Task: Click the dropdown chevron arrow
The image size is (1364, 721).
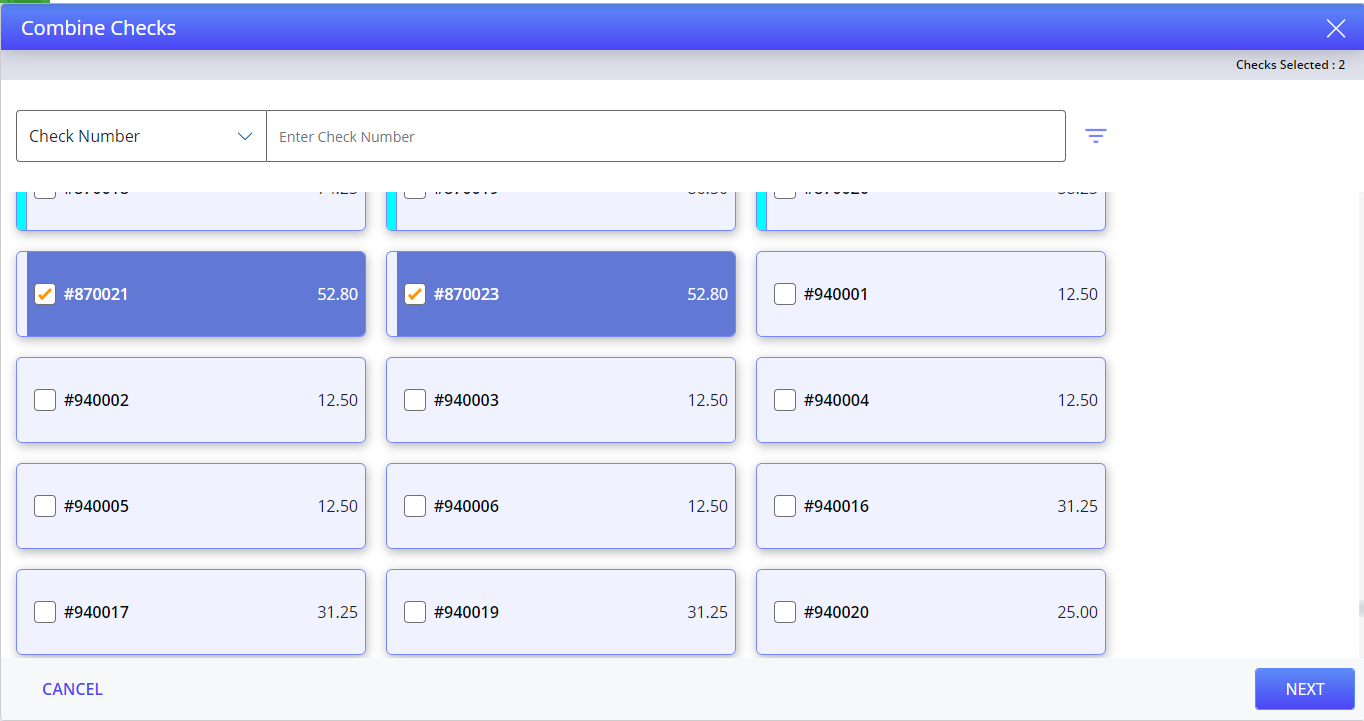Action: pyautogui.click(x=245, y=136)
